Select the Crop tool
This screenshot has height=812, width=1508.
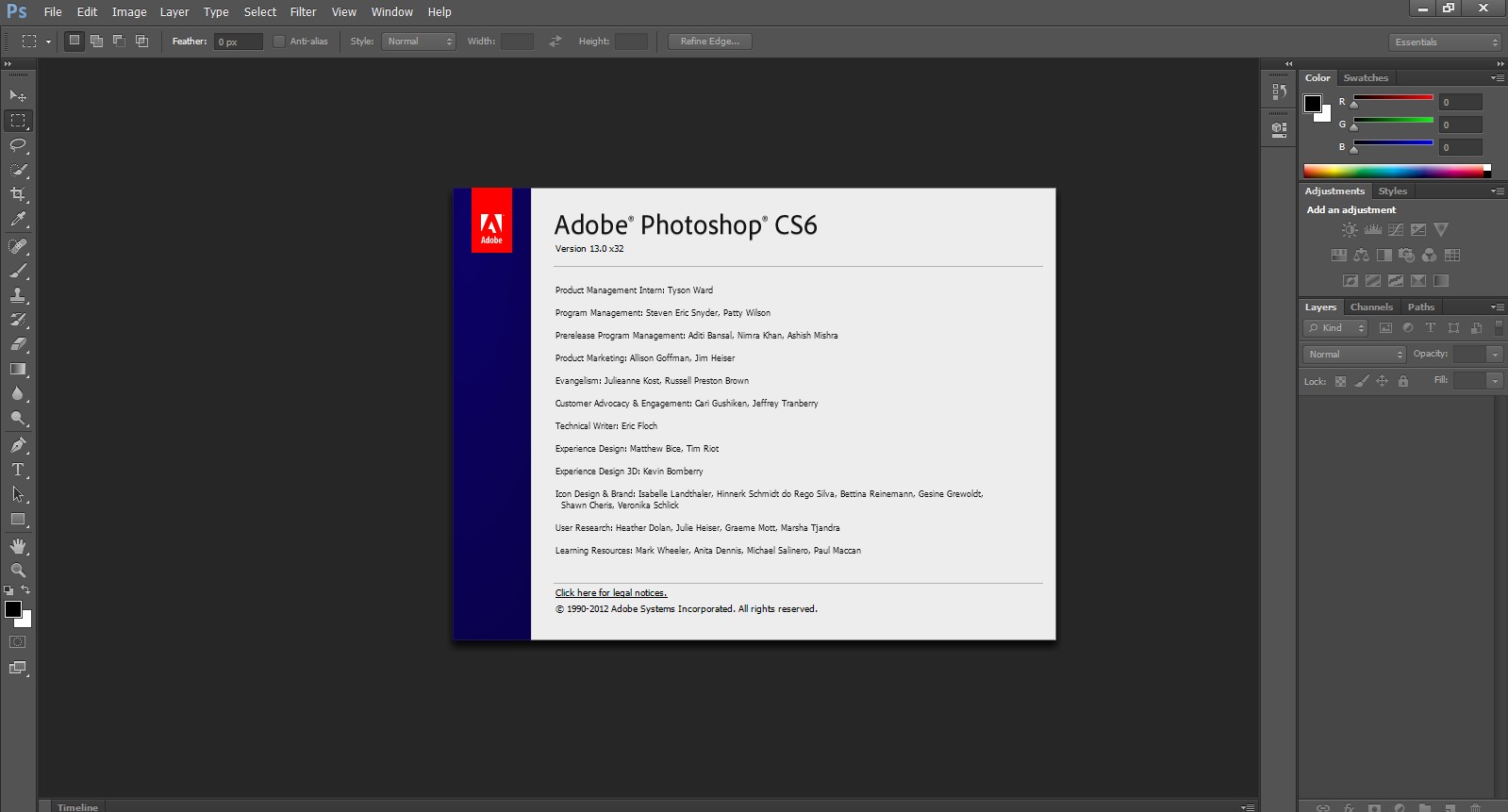pyautogui.click(x=18, y=194)
